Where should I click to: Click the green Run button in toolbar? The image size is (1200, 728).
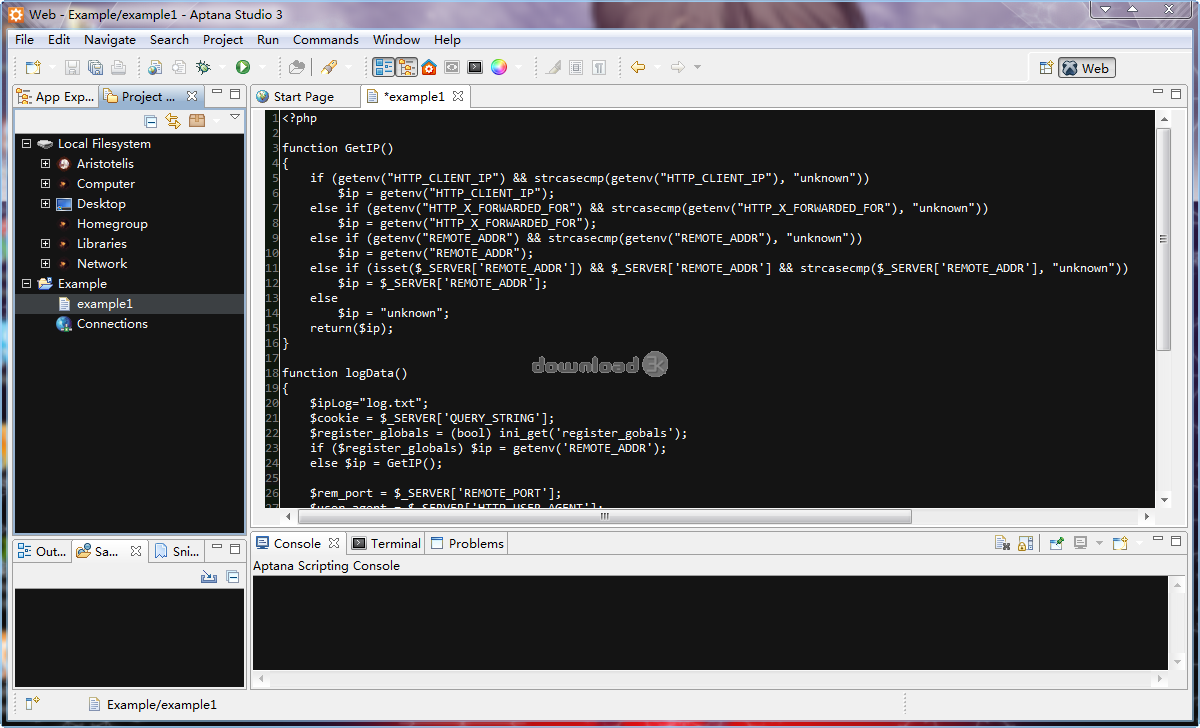pyautogui.click(x=242, y=67)
